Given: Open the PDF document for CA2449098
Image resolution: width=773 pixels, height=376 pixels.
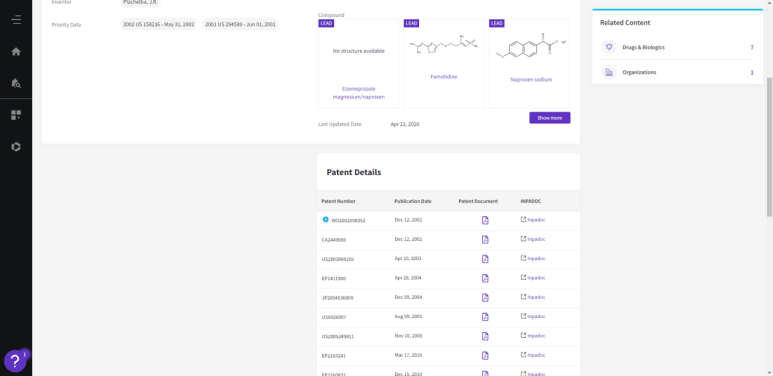Looking at the screenshot, I should (485, 239).
